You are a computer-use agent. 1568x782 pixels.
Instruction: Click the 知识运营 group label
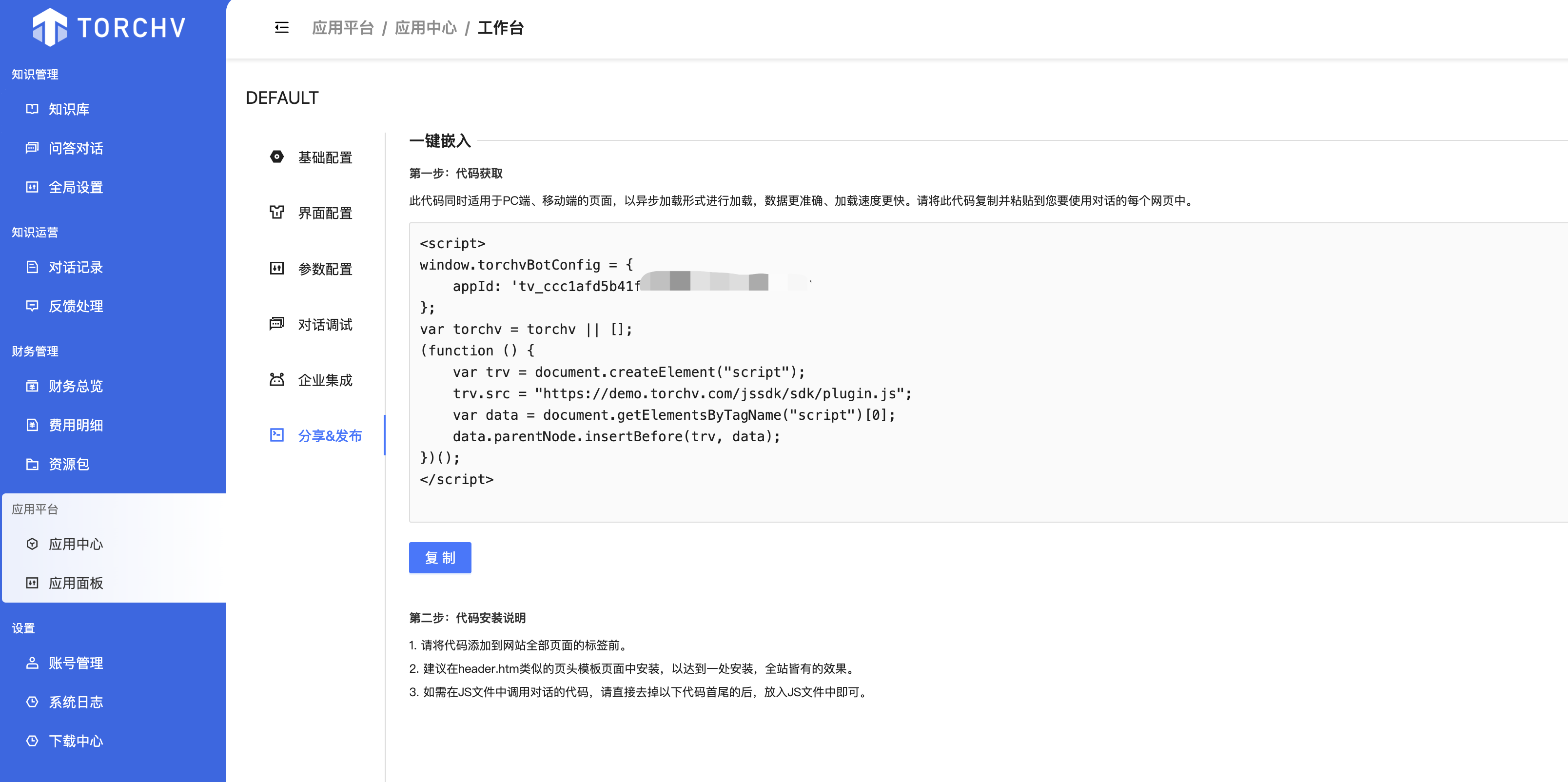click(35, 232)
